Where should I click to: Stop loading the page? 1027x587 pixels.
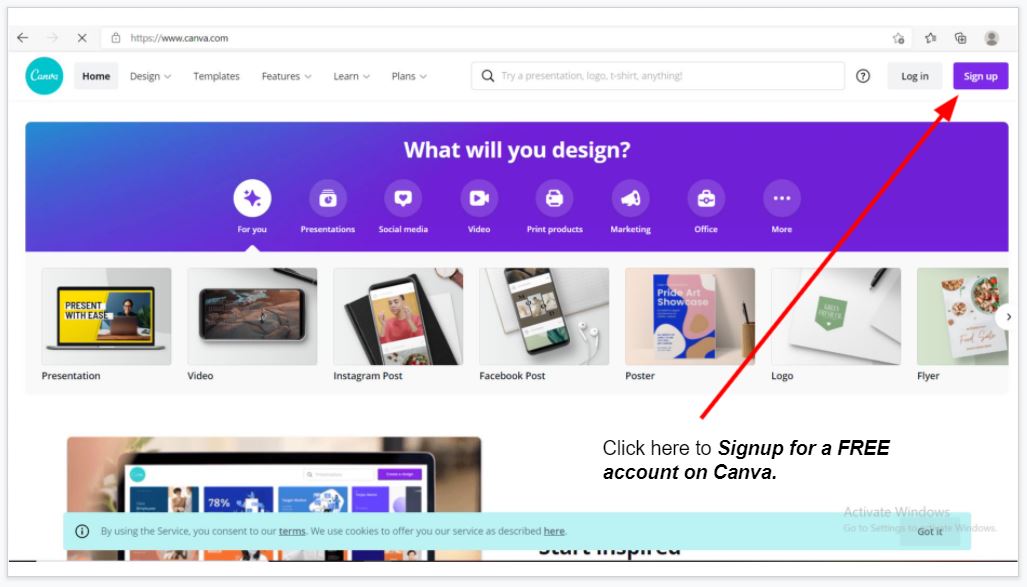[x=82, y=38]
